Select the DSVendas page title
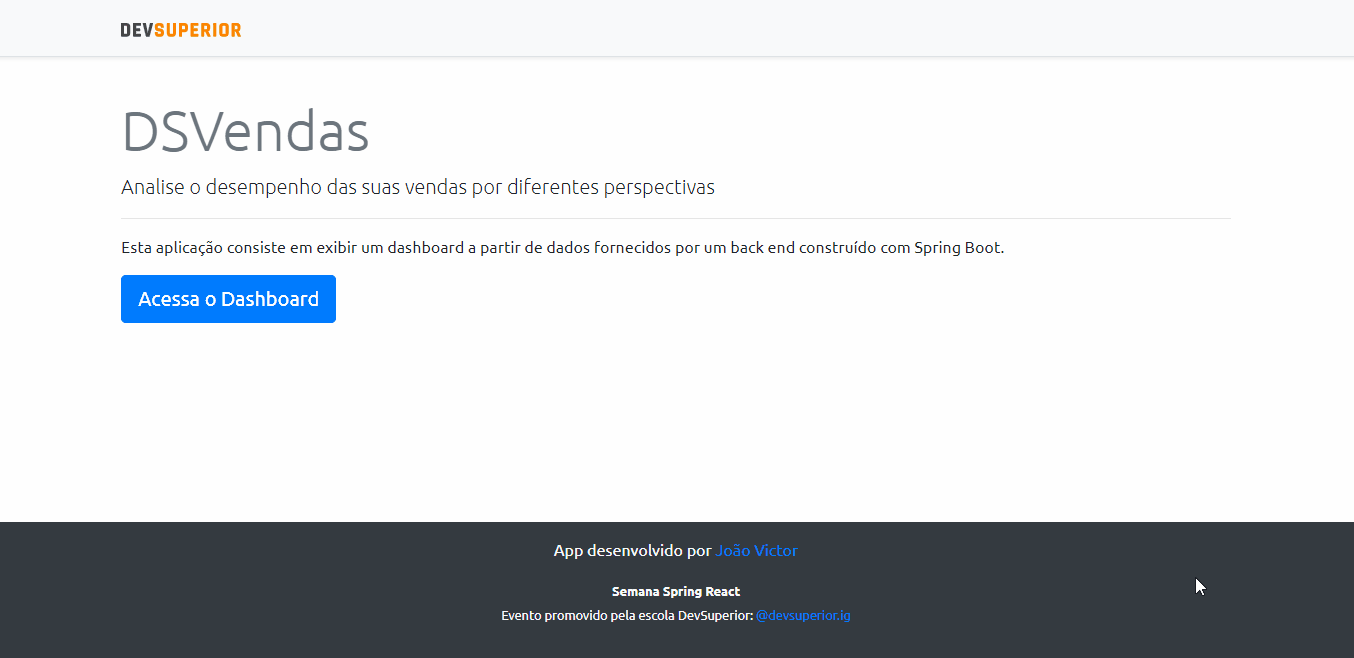The height and width of the screenshot is (658, 1354). click(245, 130)
